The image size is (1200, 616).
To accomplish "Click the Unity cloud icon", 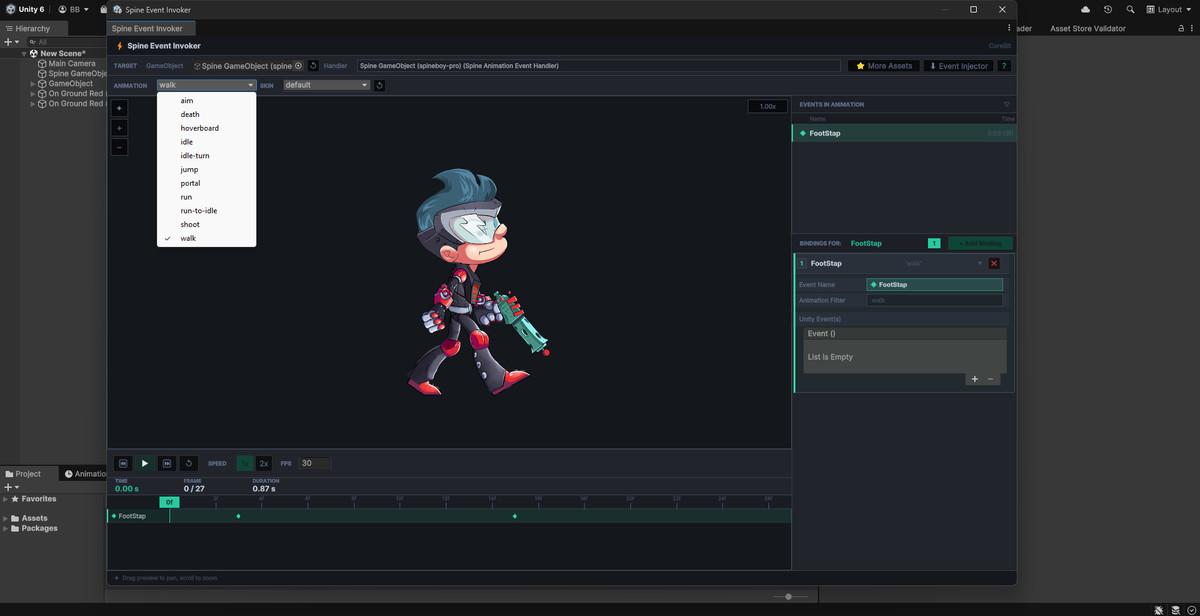I will [1086, 9].
